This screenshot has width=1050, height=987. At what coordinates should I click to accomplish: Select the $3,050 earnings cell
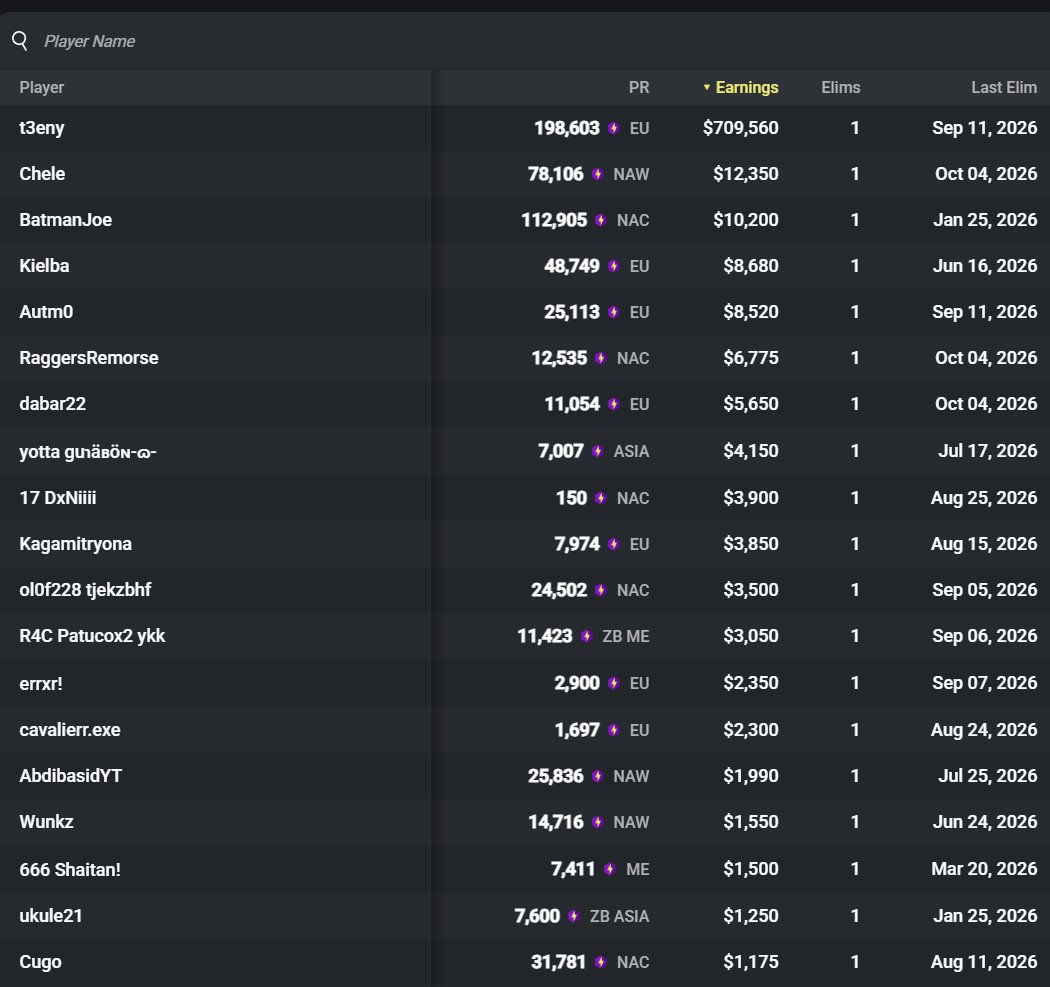pyautogui.click(x=751, y=636)
